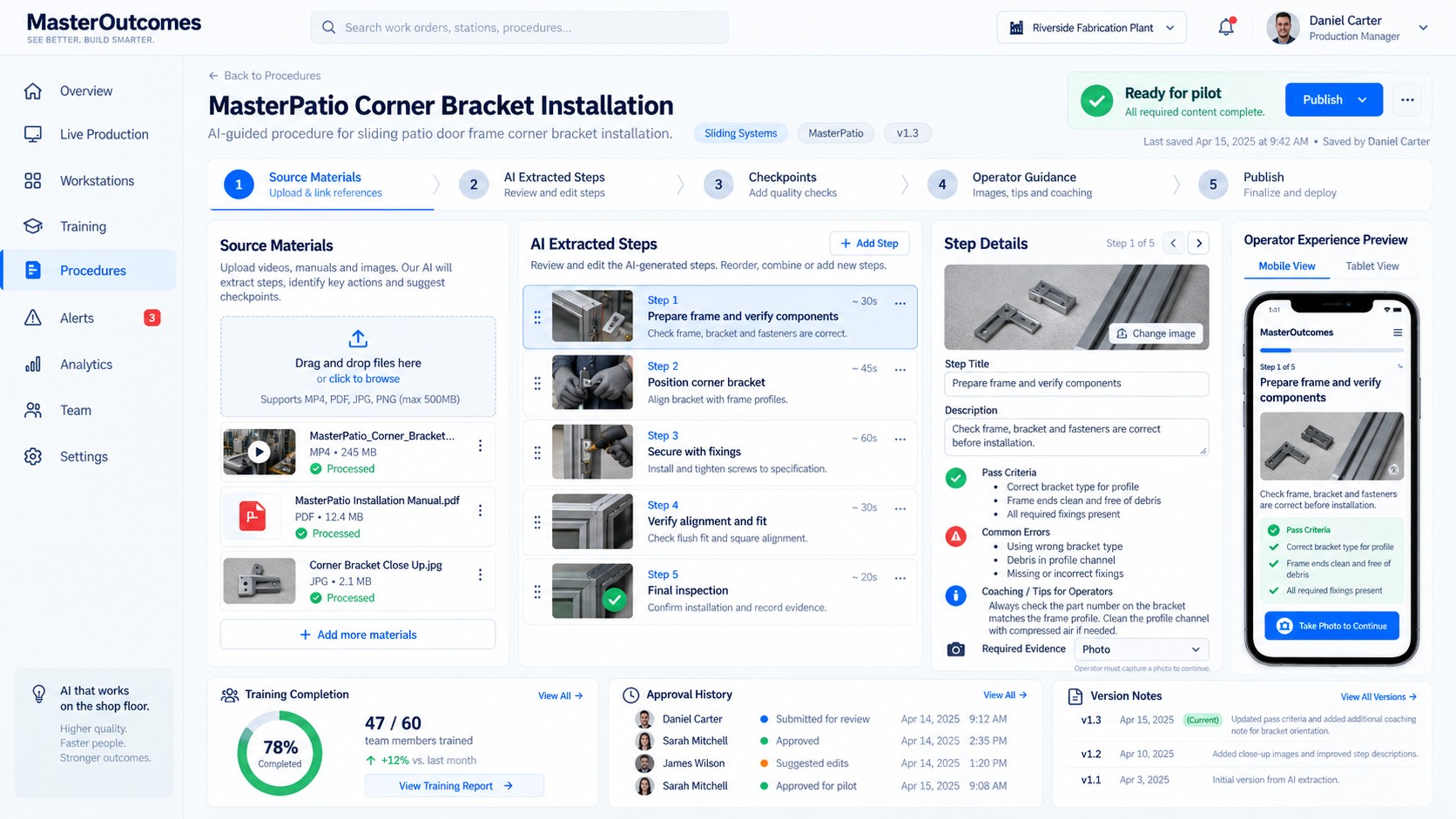Click View Training Report button

point(455,786)
